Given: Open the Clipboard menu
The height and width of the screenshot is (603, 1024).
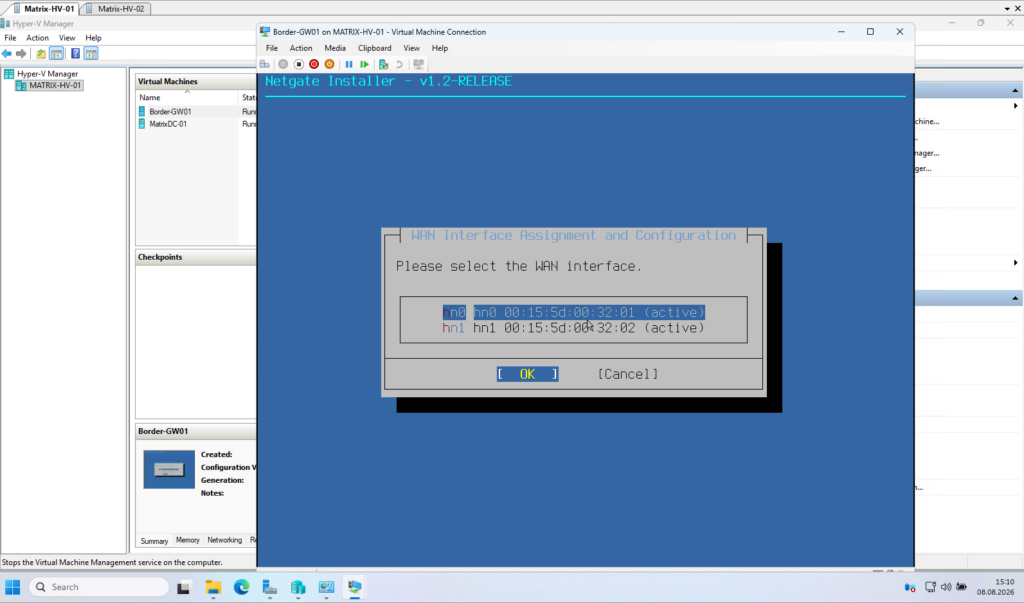Looking at the screenshot, I should click(x=374, y=48).
